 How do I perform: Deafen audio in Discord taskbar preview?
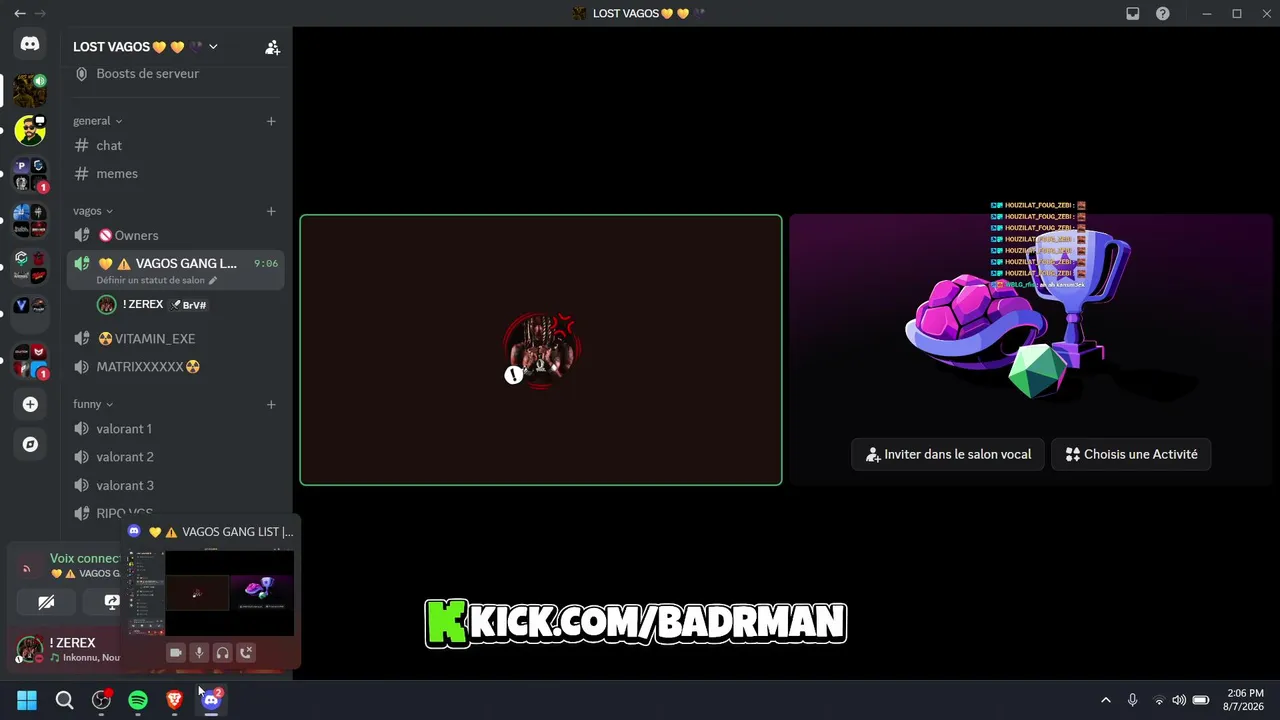(x=222, y=653)
